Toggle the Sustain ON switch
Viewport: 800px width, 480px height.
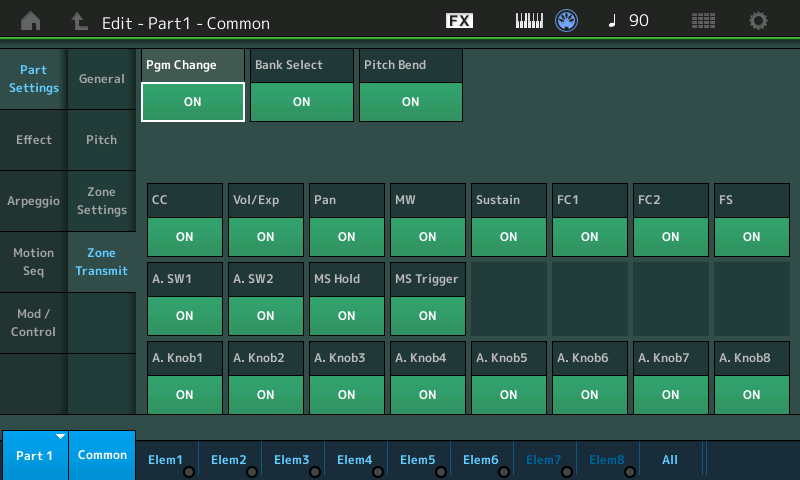[508, 237]
